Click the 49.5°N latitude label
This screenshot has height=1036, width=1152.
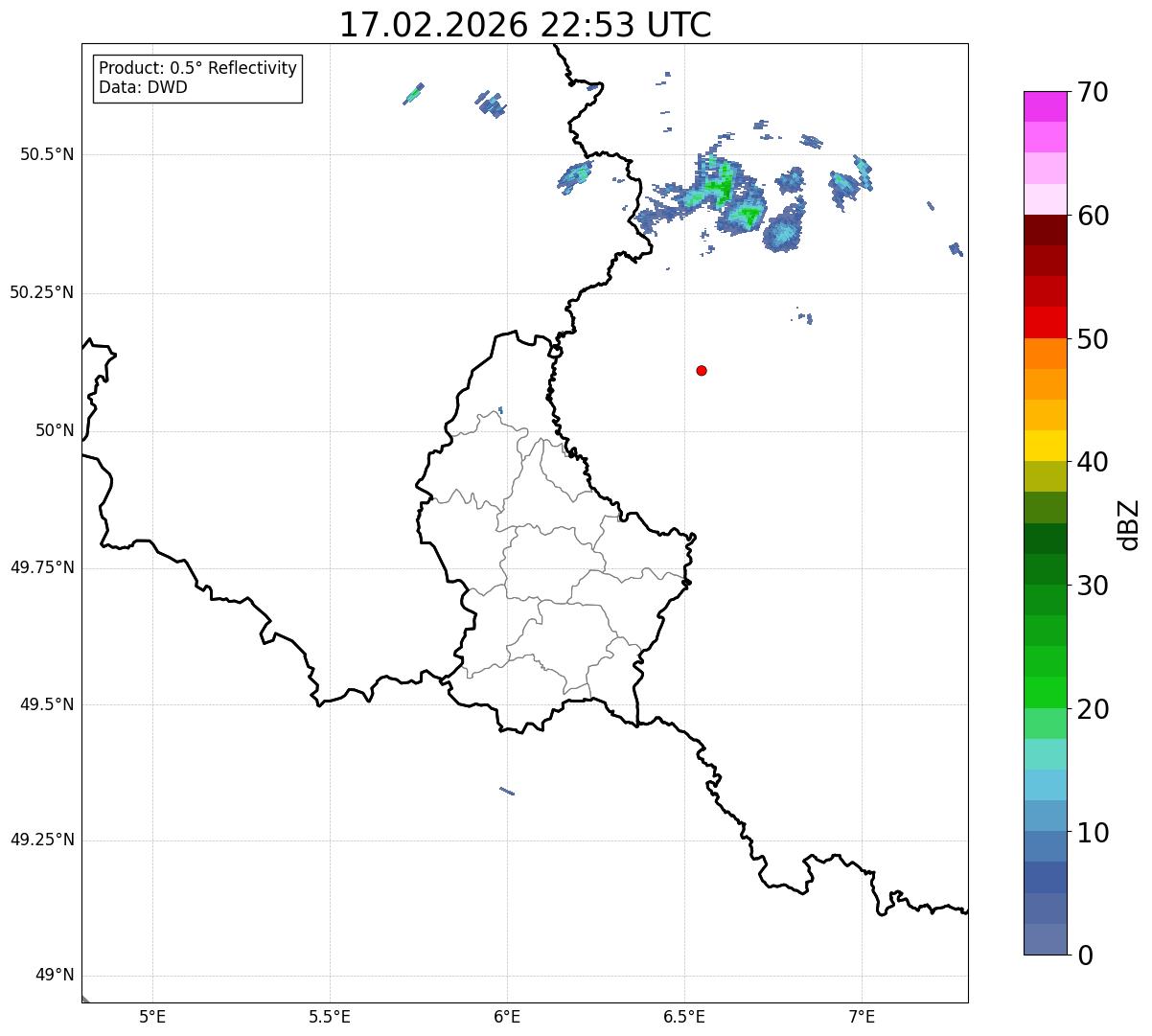point(47,704)
